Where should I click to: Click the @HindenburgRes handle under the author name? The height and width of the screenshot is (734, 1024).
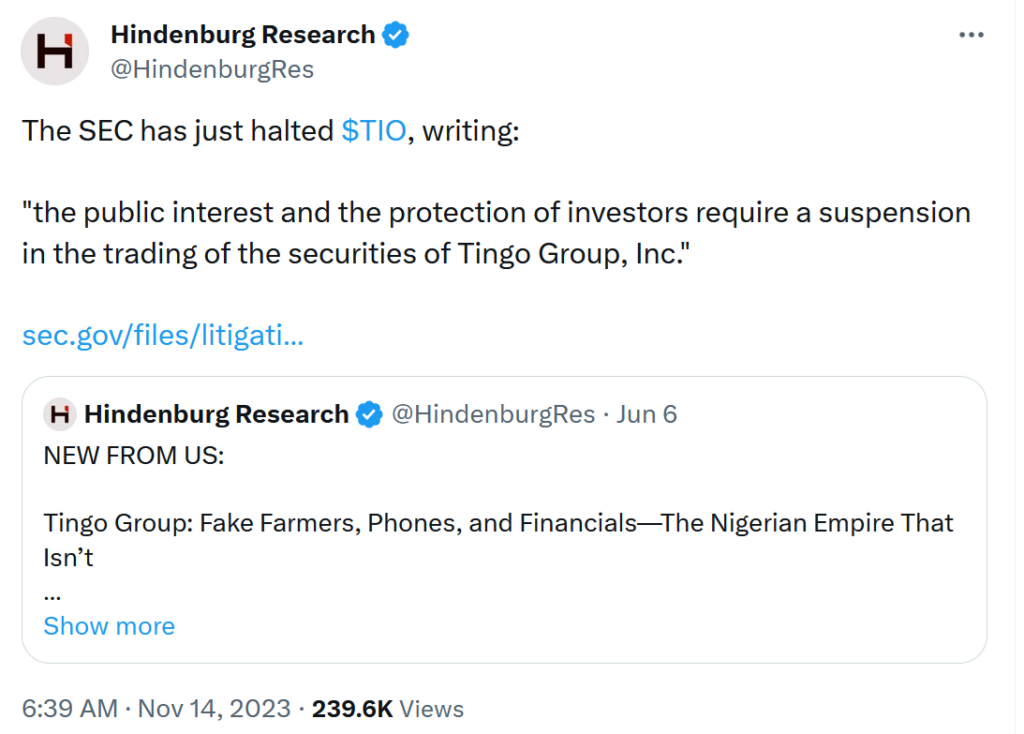pyautogui.click(x=212, y=69)
